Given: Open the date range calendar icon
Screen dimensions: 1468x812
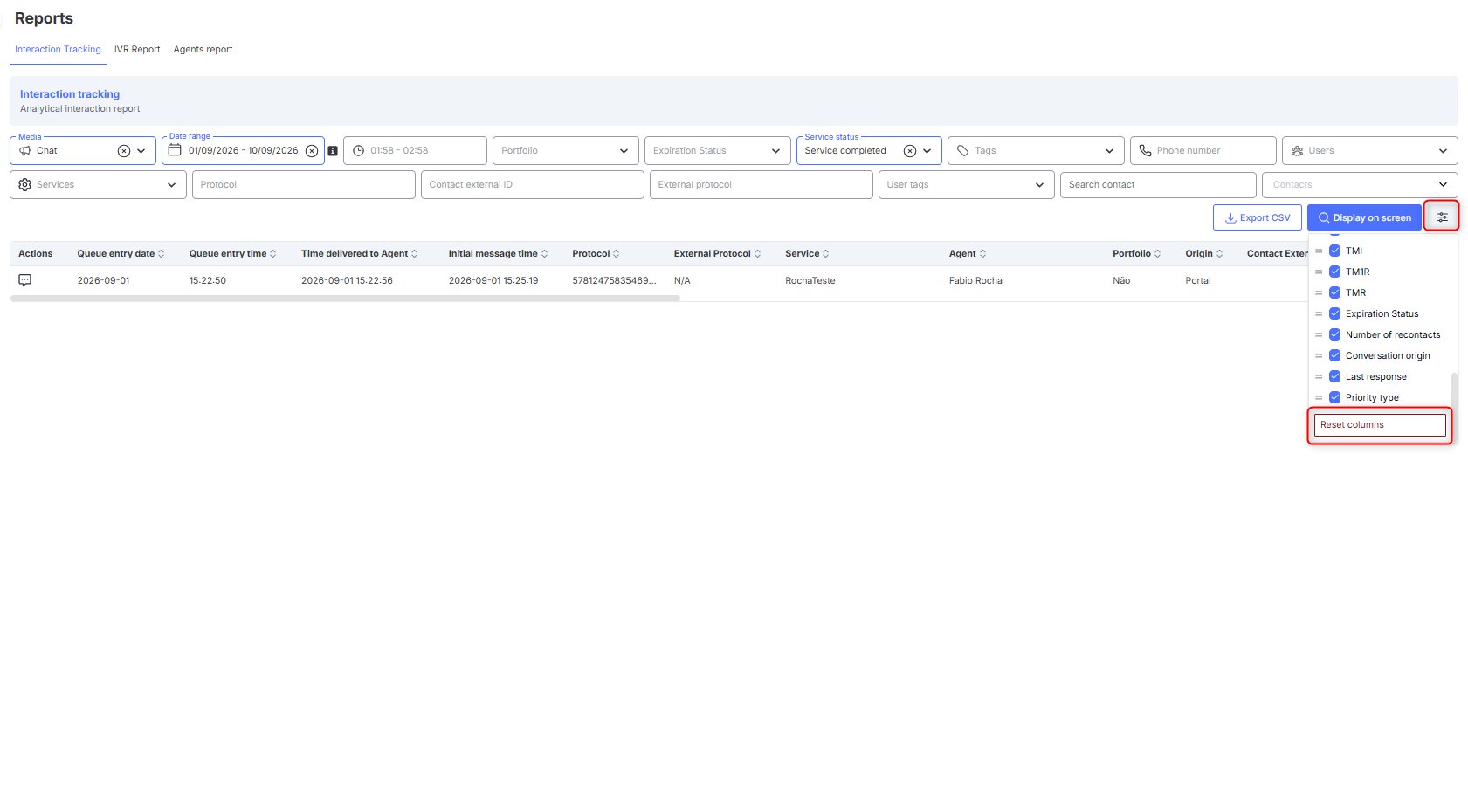Looking at the screenshot, I should pos(175,150).
